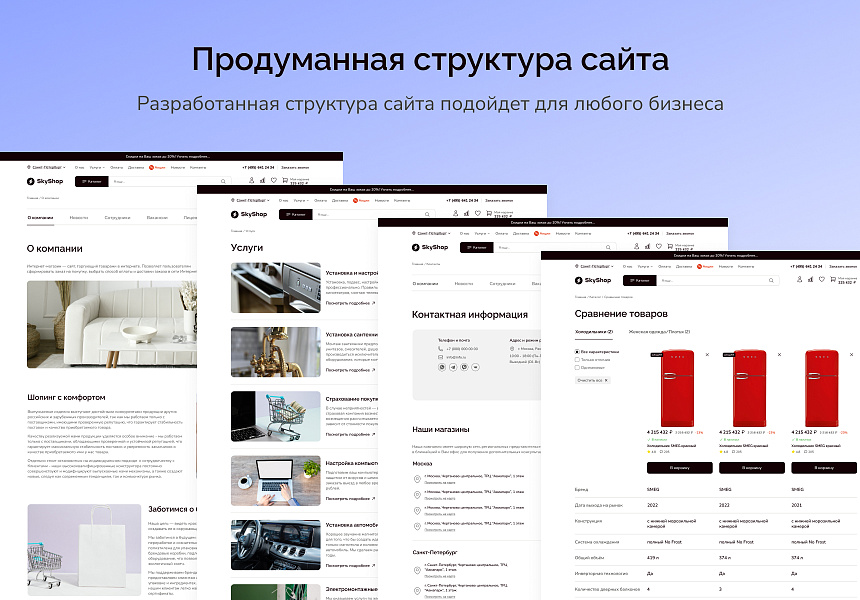Image resolution: width=860 pixels, height=600 pixels.
Task: Check the third filter checkbox under 'Только отличия'
Action: tap(577, 368)
